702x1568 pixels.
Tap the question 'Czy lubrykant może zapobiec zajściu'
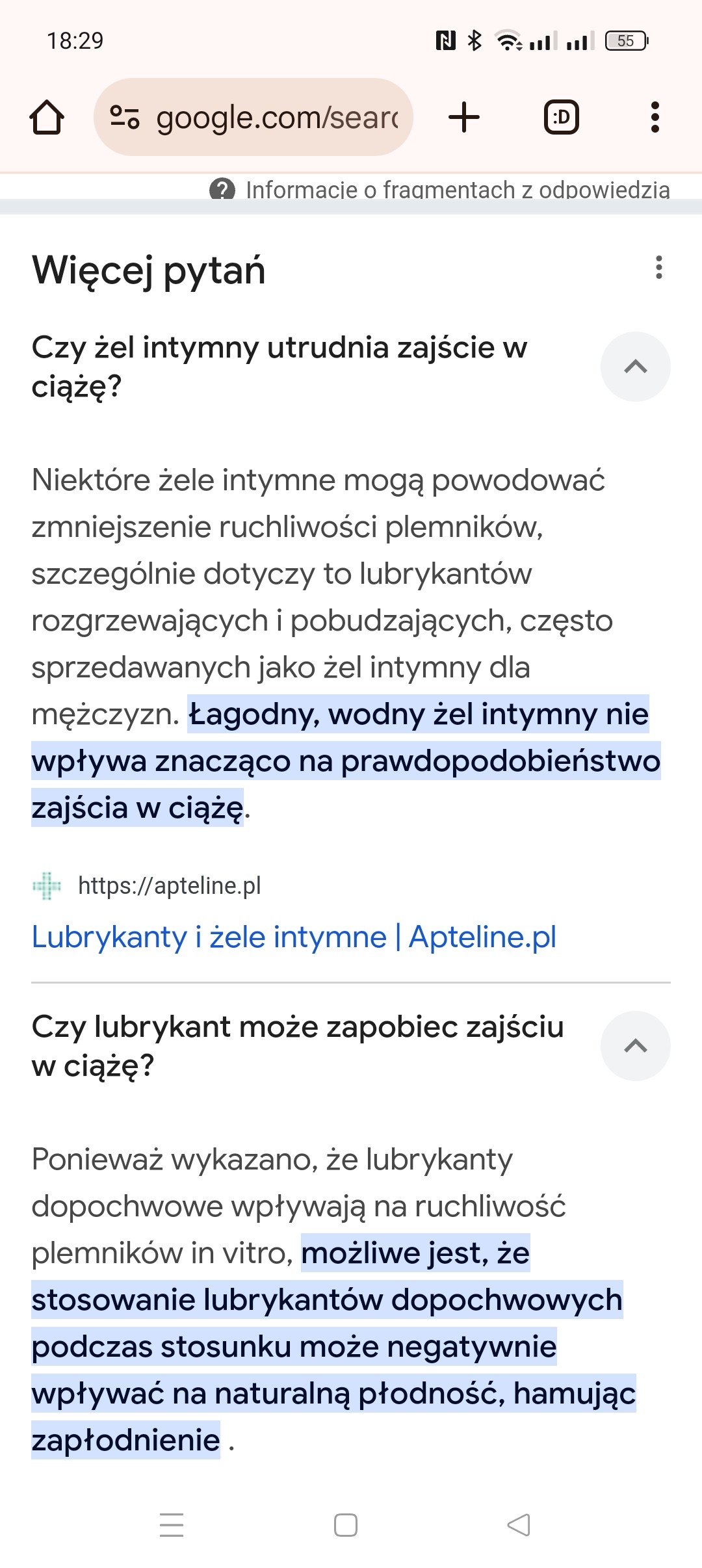point(298,1046)
